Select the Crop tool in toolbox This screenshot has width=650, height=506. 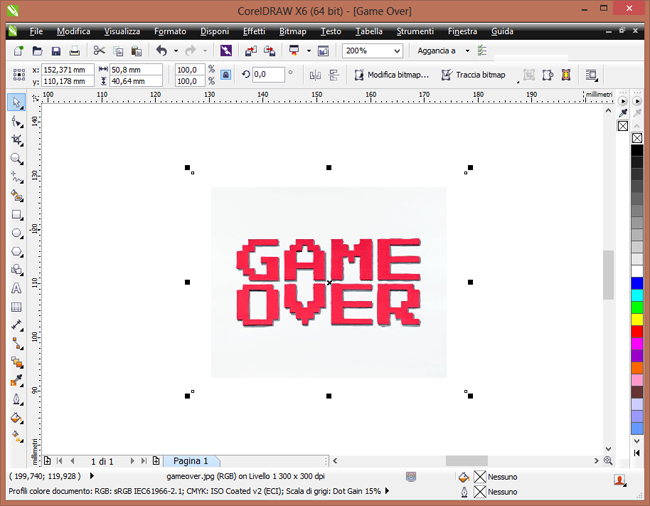pos(17,140)
